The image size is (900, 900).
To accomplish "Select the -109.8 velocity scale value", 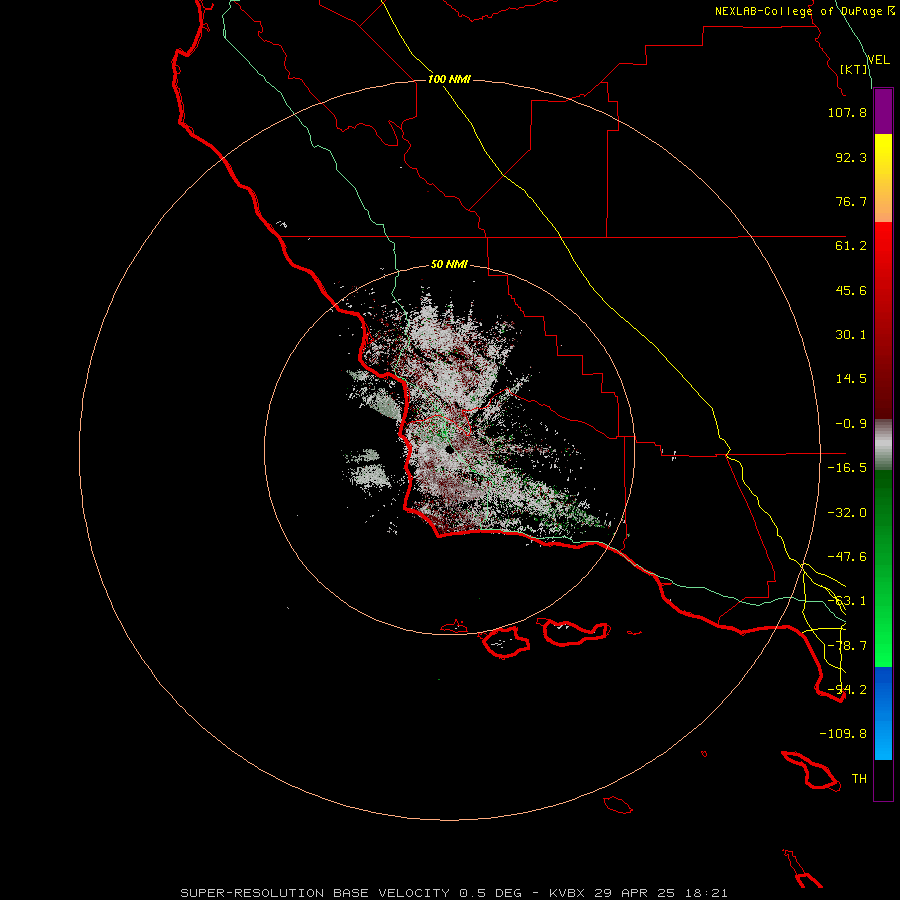I will pos(843,734).
